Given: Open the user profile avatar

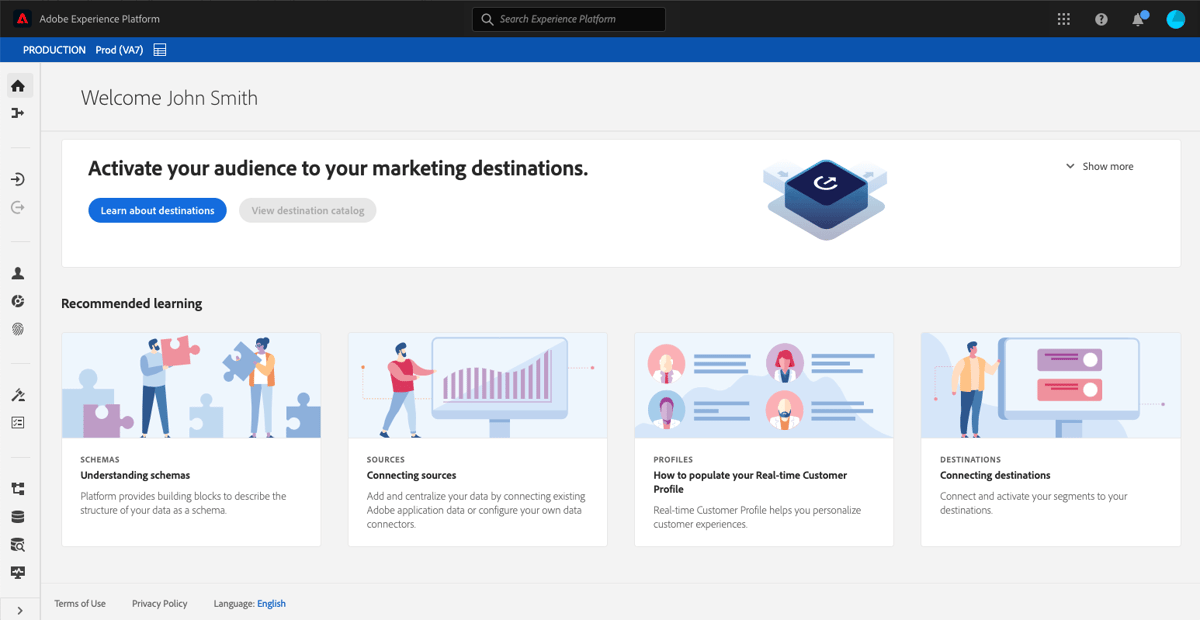Looking at the screenshot, I should coord(1175,18).
